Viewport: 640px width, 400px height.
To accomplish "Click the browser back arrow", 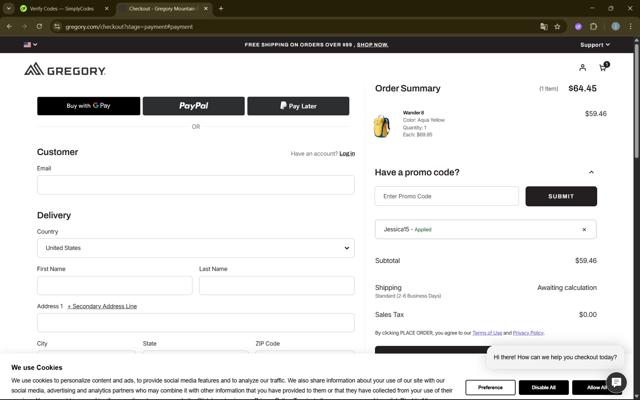I will 9,27.
